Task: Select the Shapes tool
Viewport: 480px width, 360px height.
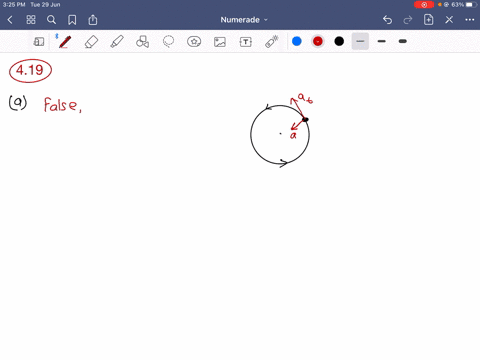Action: tap(143, 42)
